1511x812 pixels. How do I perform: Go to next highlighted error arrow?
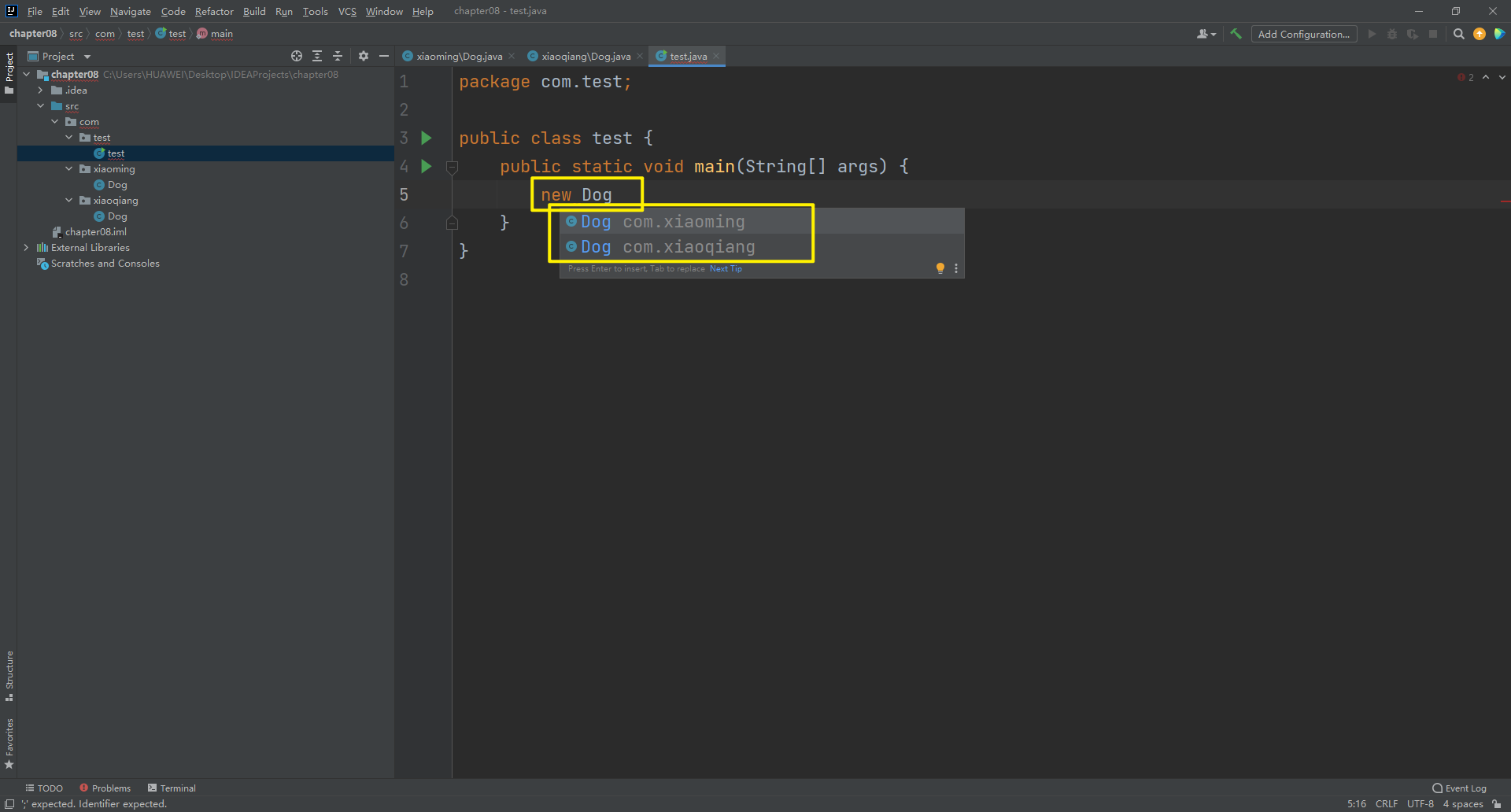[x=1502, y=77]
